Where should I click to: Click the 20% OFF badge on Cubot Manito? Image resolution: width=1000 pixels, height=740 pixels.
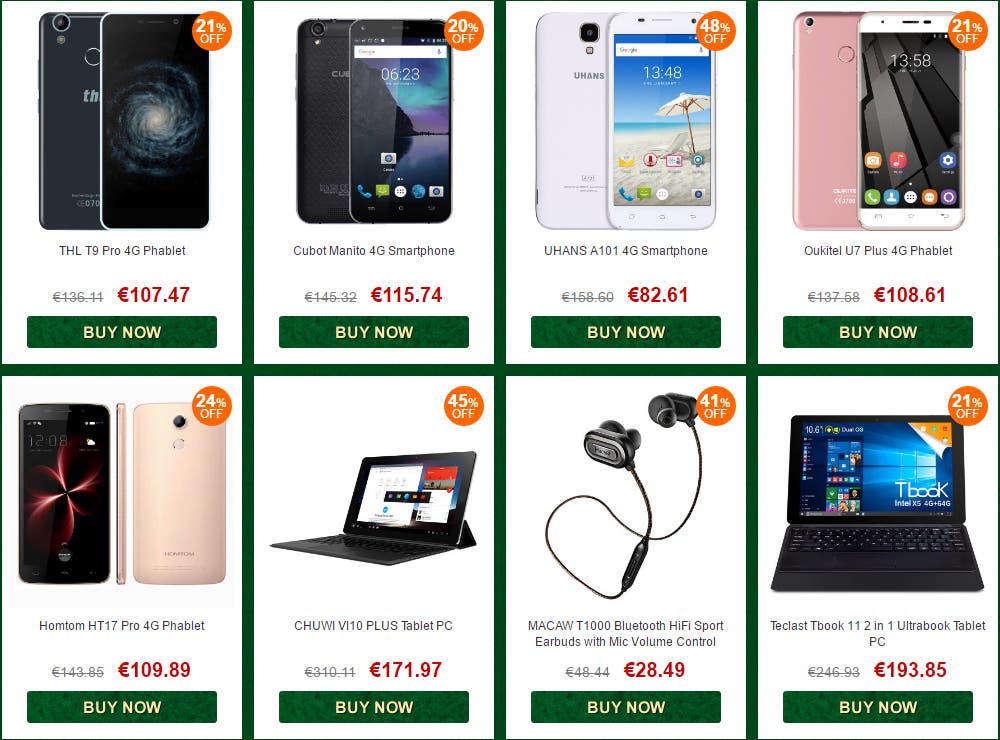coord(464,31)
